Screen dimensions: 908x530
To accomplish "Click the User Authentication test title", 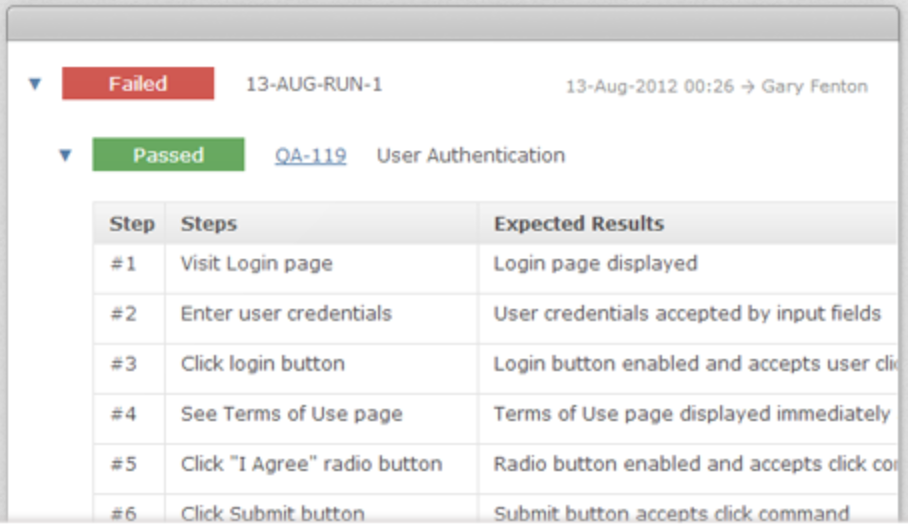I will pyautogui.click(x=471, y=155).
